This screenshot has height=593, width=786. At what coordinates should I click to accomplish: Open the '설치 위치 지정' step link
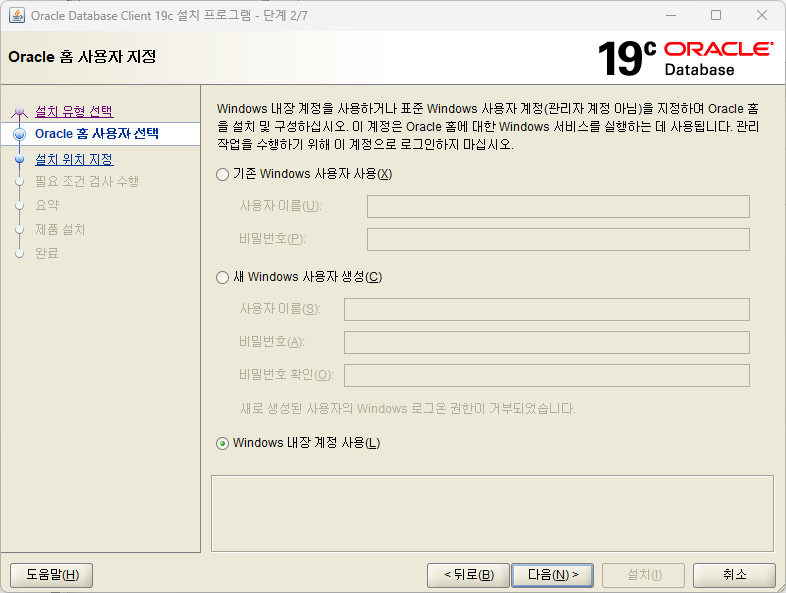click(74, 159)
